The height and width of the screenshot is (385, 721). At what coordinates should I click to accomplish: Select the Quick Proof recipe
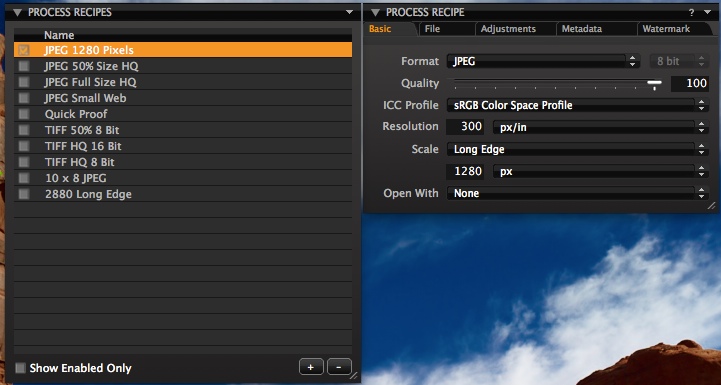coord(183,114)
